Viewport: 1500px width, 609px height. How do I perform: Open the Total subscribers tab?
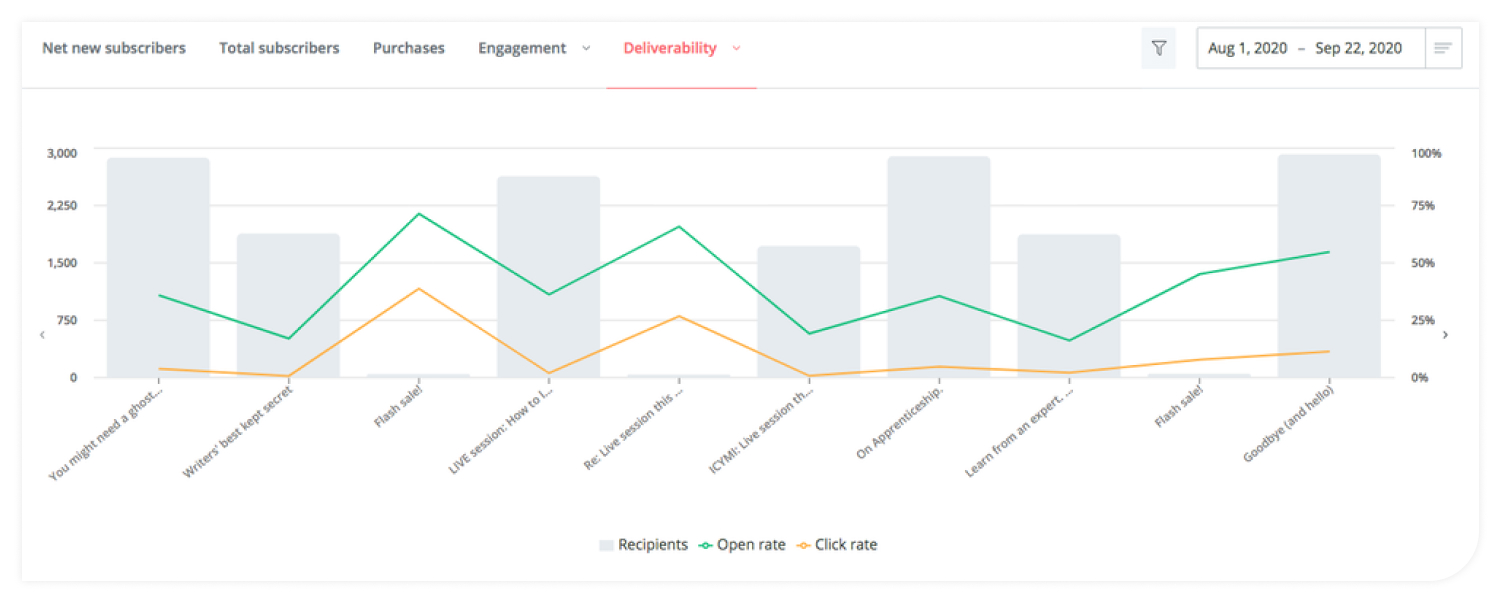(x=279, y=47)
